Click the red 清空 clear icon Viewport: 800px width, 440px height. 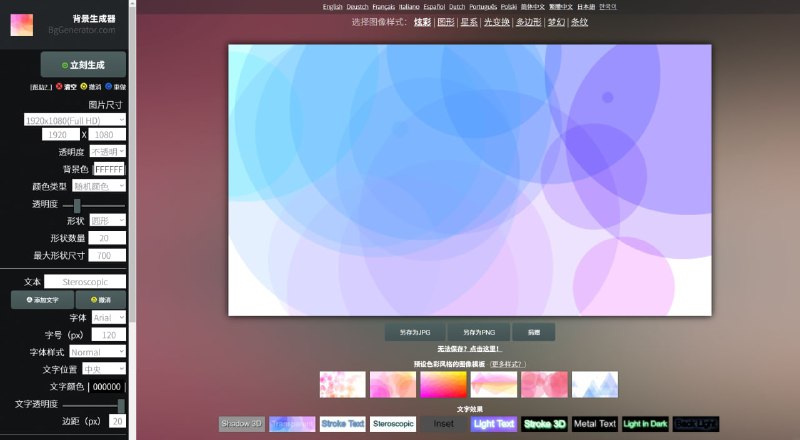[x=59, y=87]
